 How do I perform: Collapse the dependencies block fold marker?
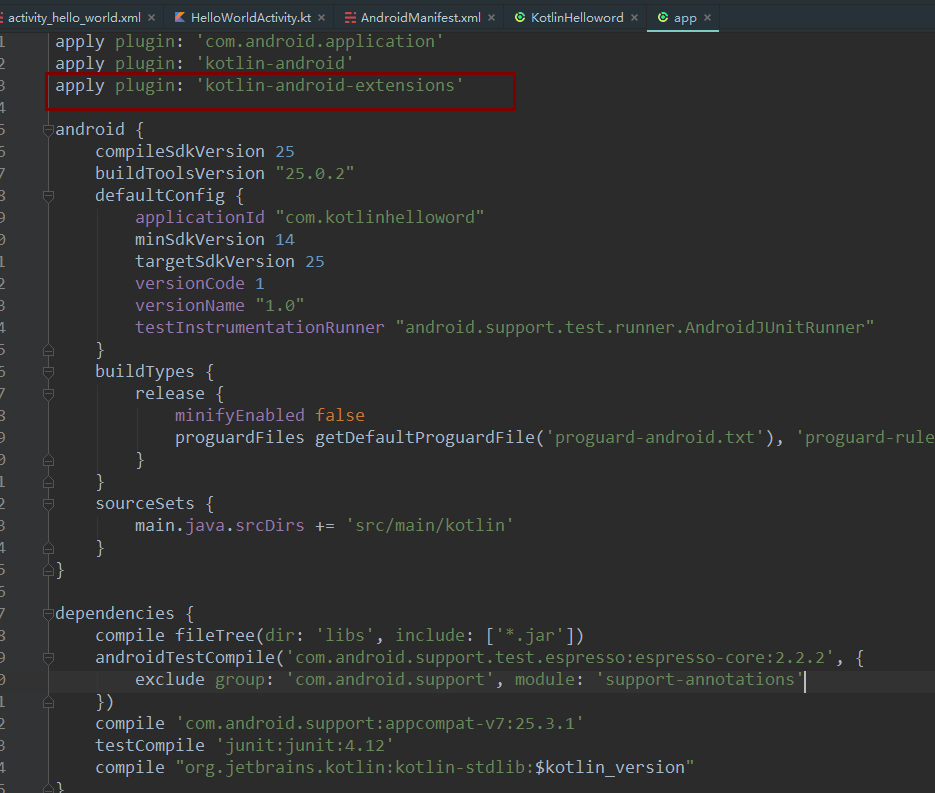coord(48,614)
